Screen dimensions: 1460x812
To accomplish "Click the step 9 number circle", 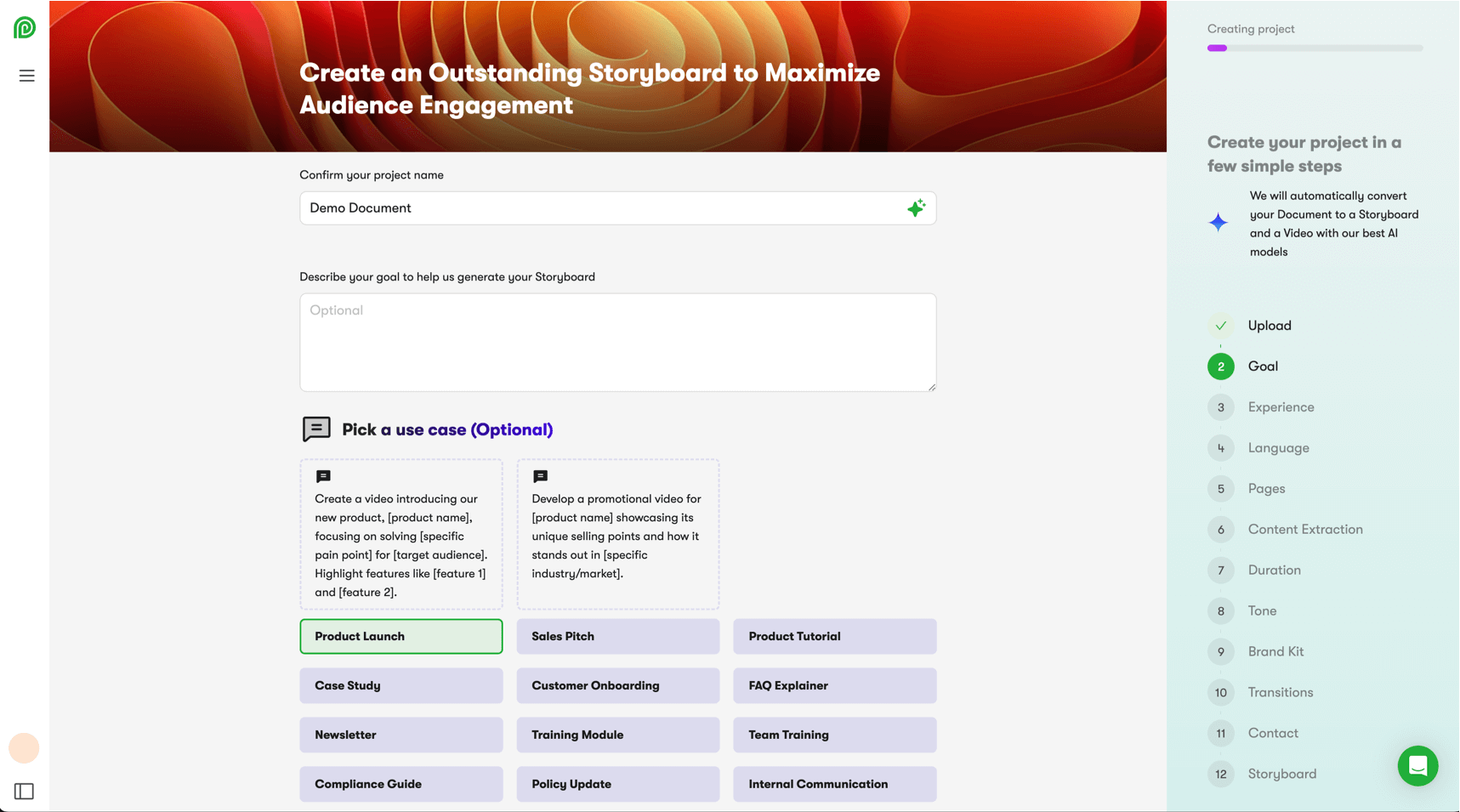I will [1221, 652].
